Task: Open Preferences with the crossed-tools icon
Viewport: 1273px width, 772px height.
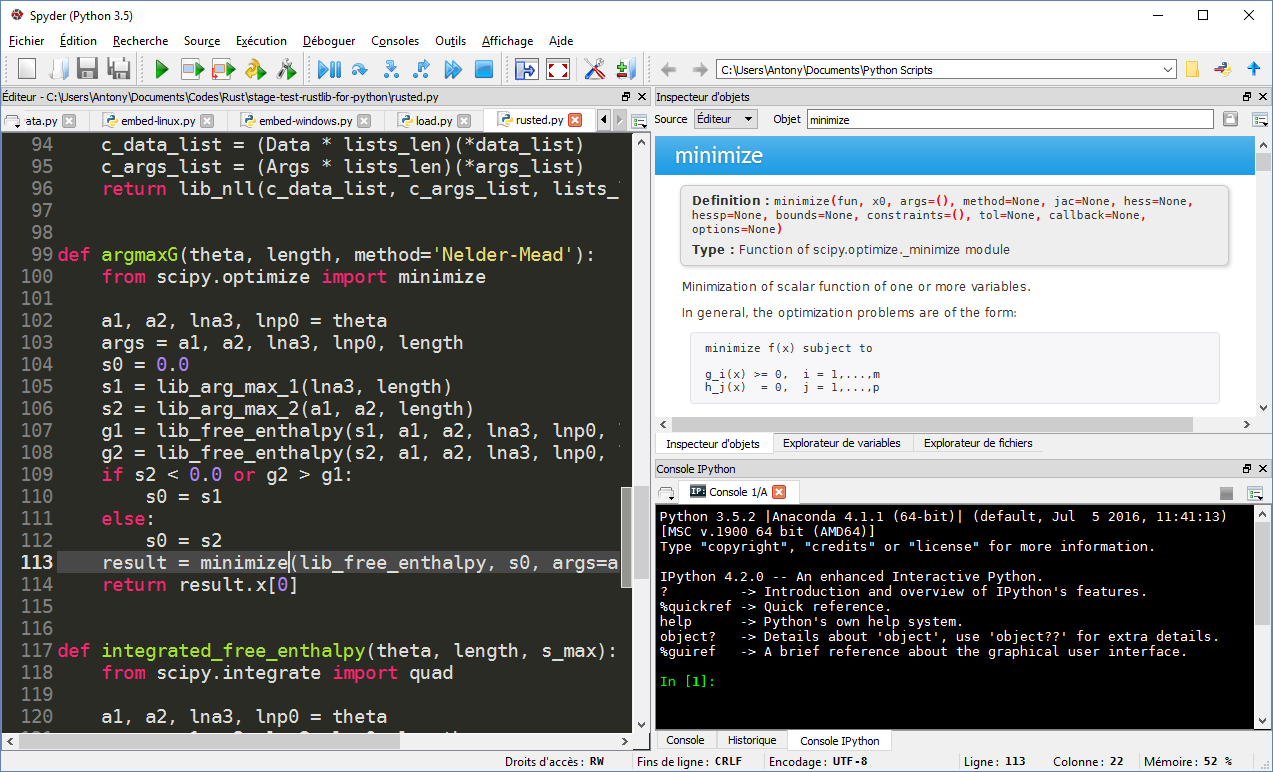Action: (594, 69)
